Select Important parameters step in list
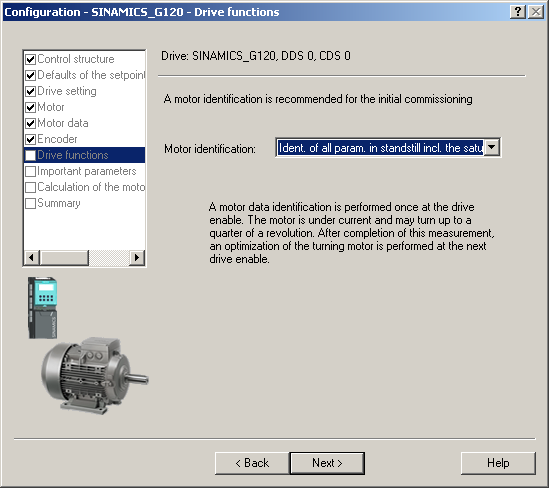The width and height of the screenshot is (549, 488). tap(86, 171)
